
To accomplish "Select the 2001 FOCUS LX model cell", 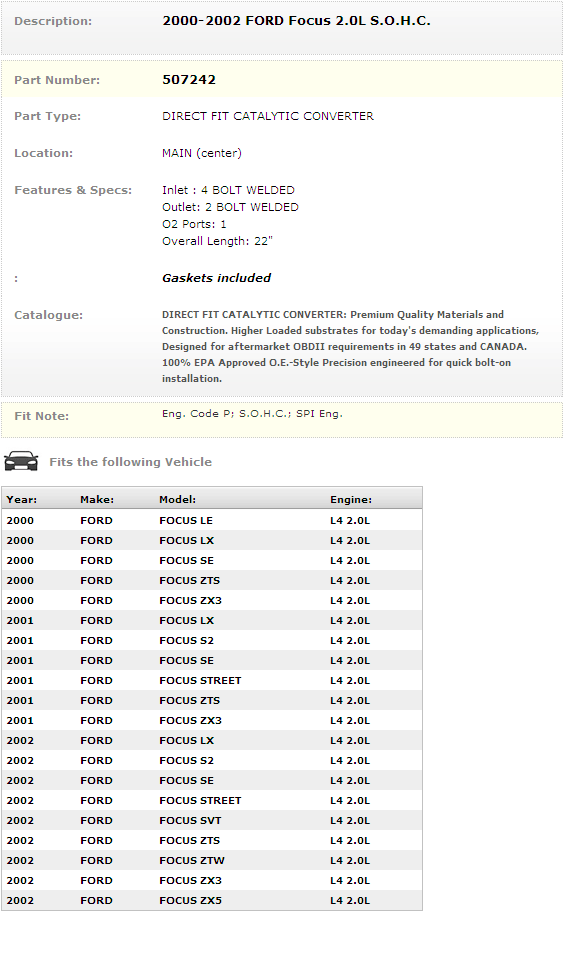I will tap(186, 620).
